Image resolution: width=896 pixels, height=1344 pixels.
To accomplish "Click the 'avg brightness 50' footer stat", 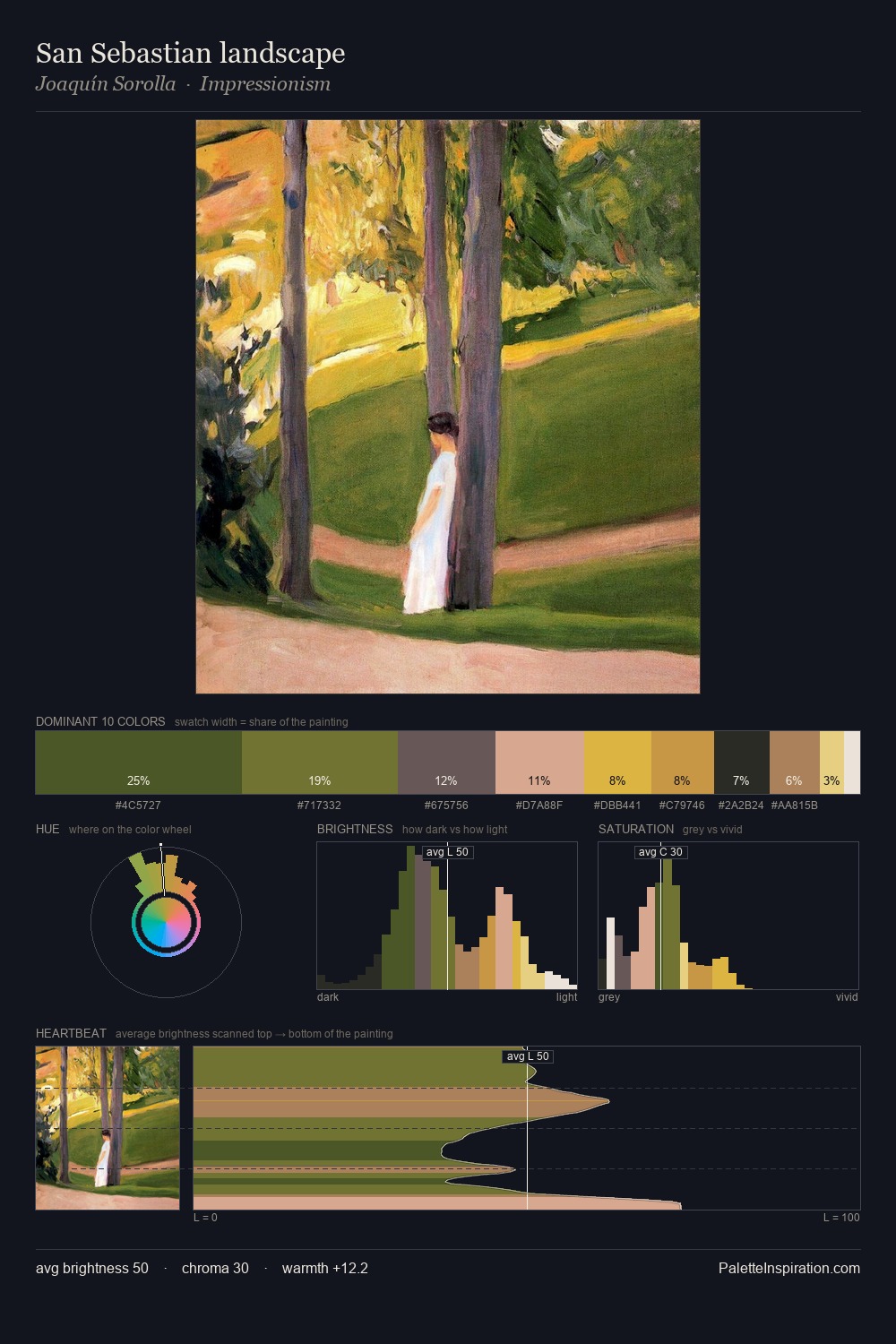I will click(92, 1269).
